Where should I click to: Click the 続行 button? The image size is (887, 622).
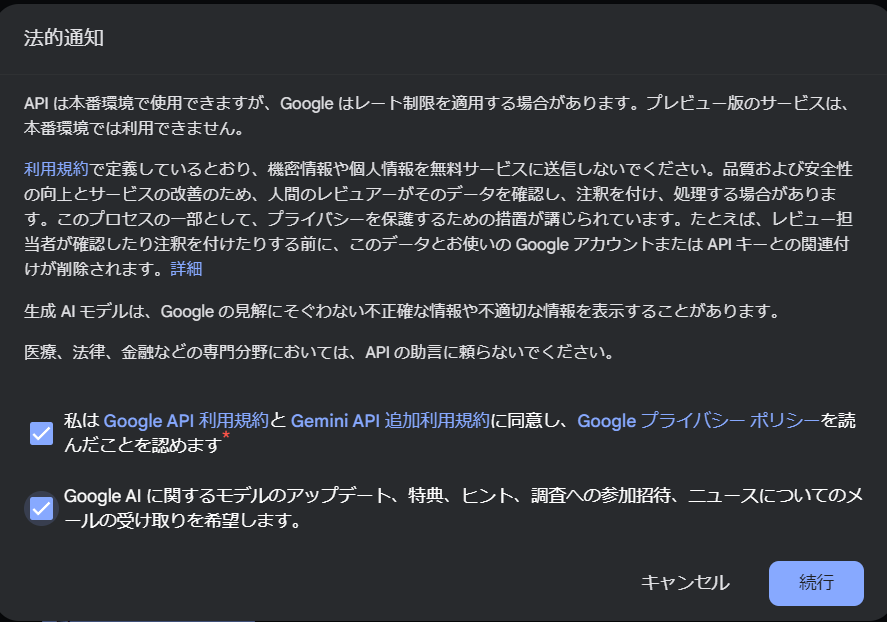(816, 583)
